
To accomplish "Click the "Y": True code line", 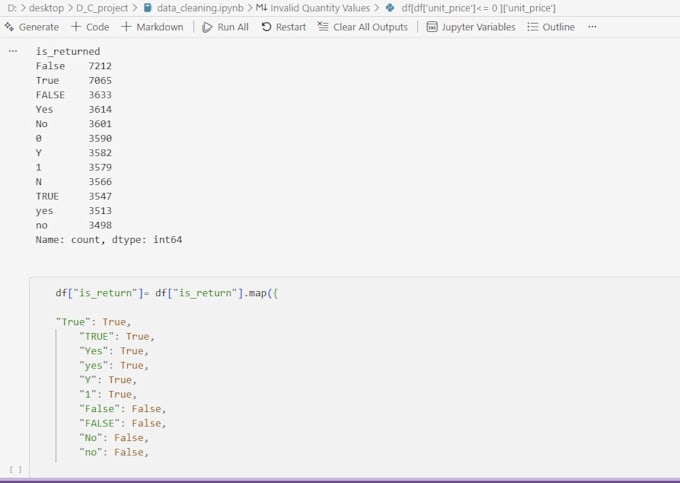I will pos(108,380).
